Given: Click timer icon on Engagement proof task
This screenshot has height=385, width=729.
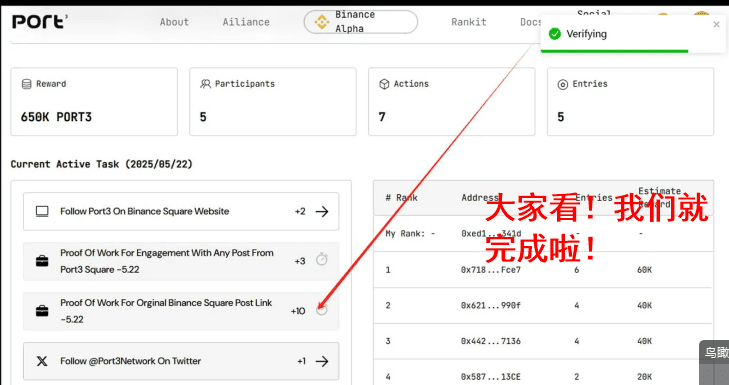Looking at the screenshot, I should [x=322, y=259].
